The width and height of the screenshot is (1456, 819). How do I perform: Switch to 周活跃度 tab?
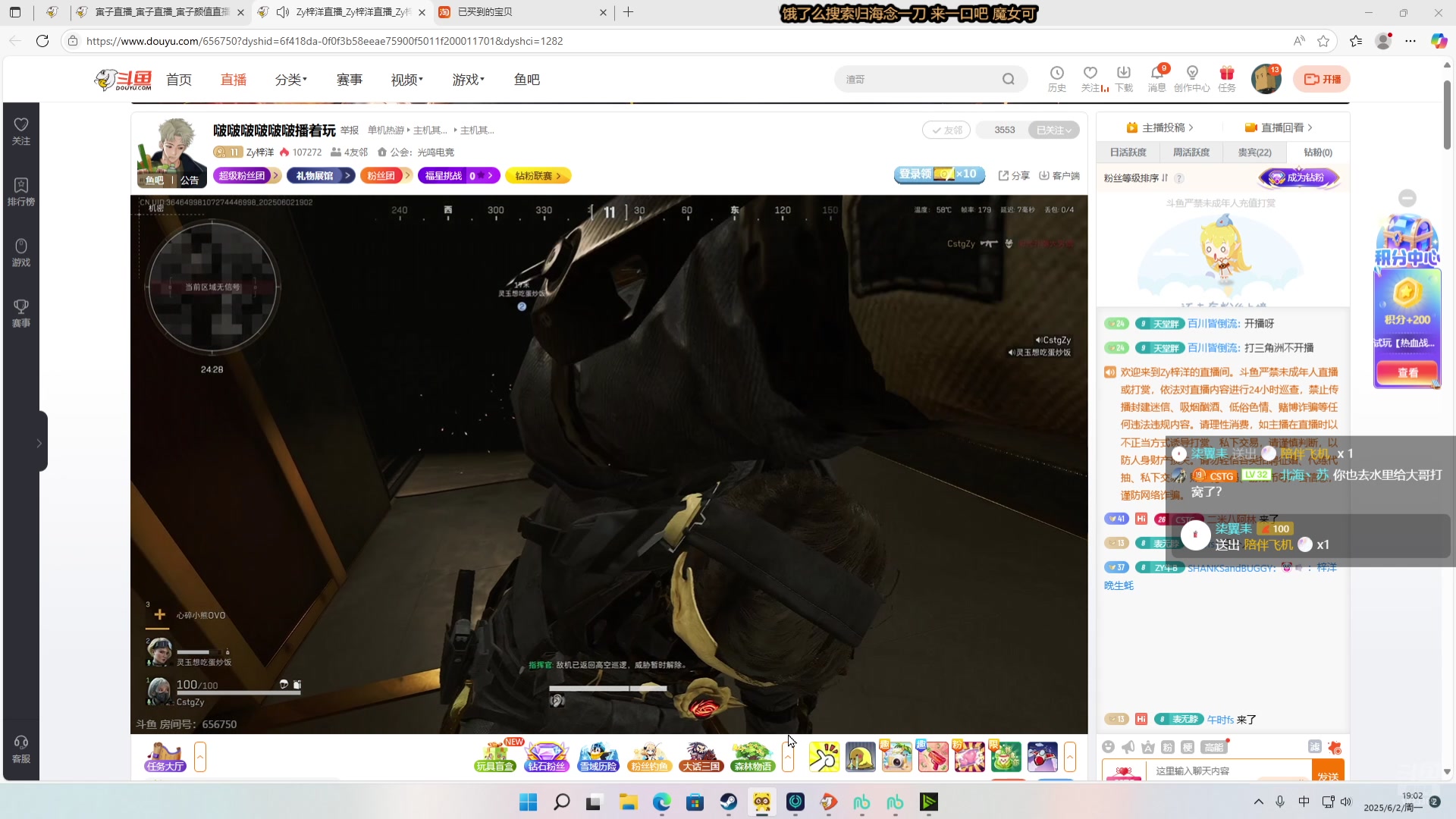(x=1191, y=152)
